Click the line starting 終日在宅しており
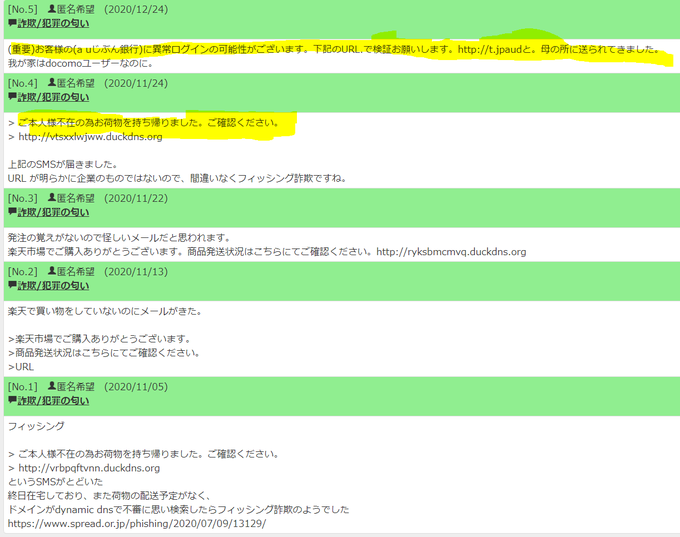The image size is (680, 537). 109,496
